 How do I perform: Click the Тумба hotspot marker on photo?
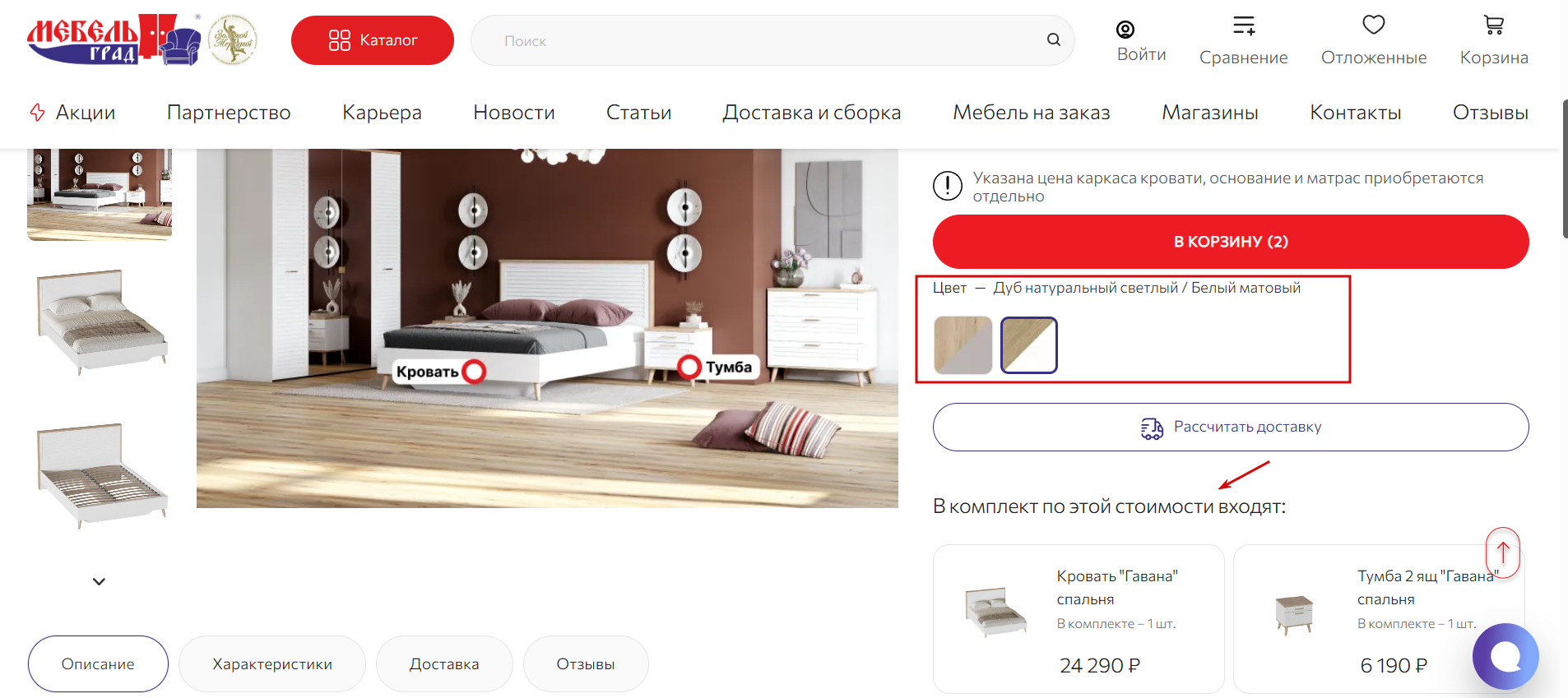tap(689, 367)
